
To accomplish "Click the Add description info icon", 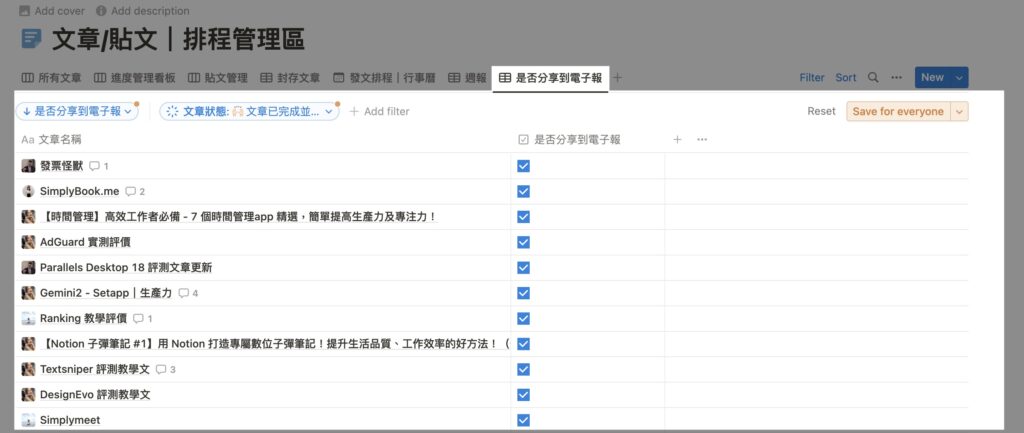I will pos(101,11).
